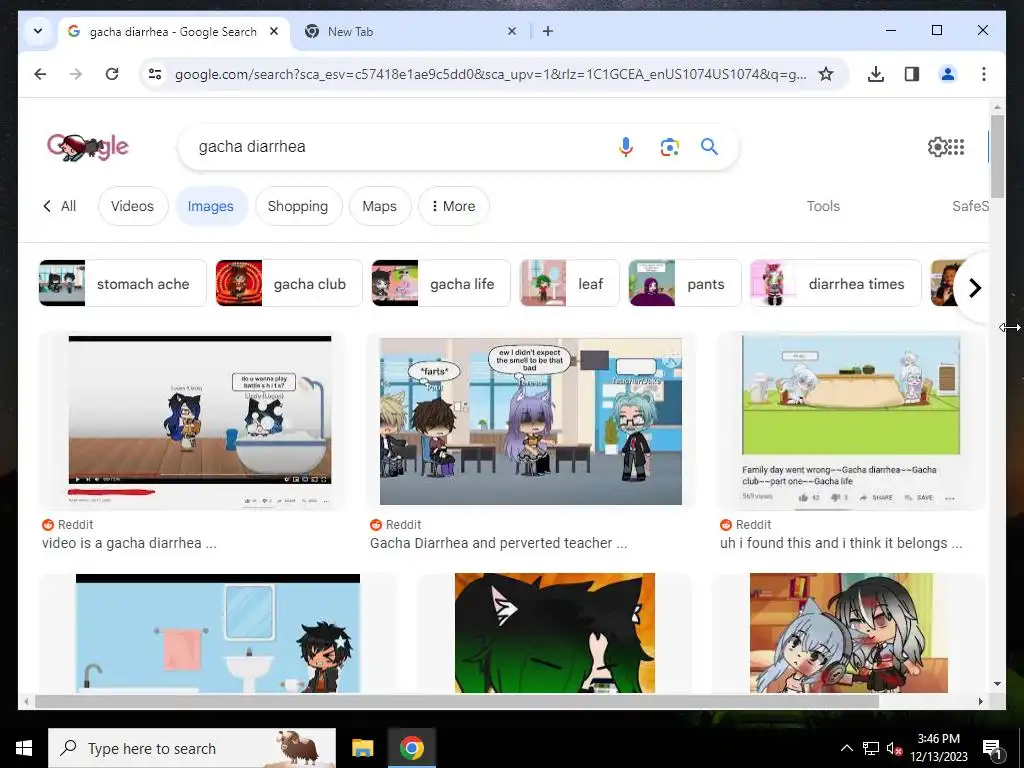
Task: Bookmark this page with the star
Action: pyautogui.click(x=826, y=74)
